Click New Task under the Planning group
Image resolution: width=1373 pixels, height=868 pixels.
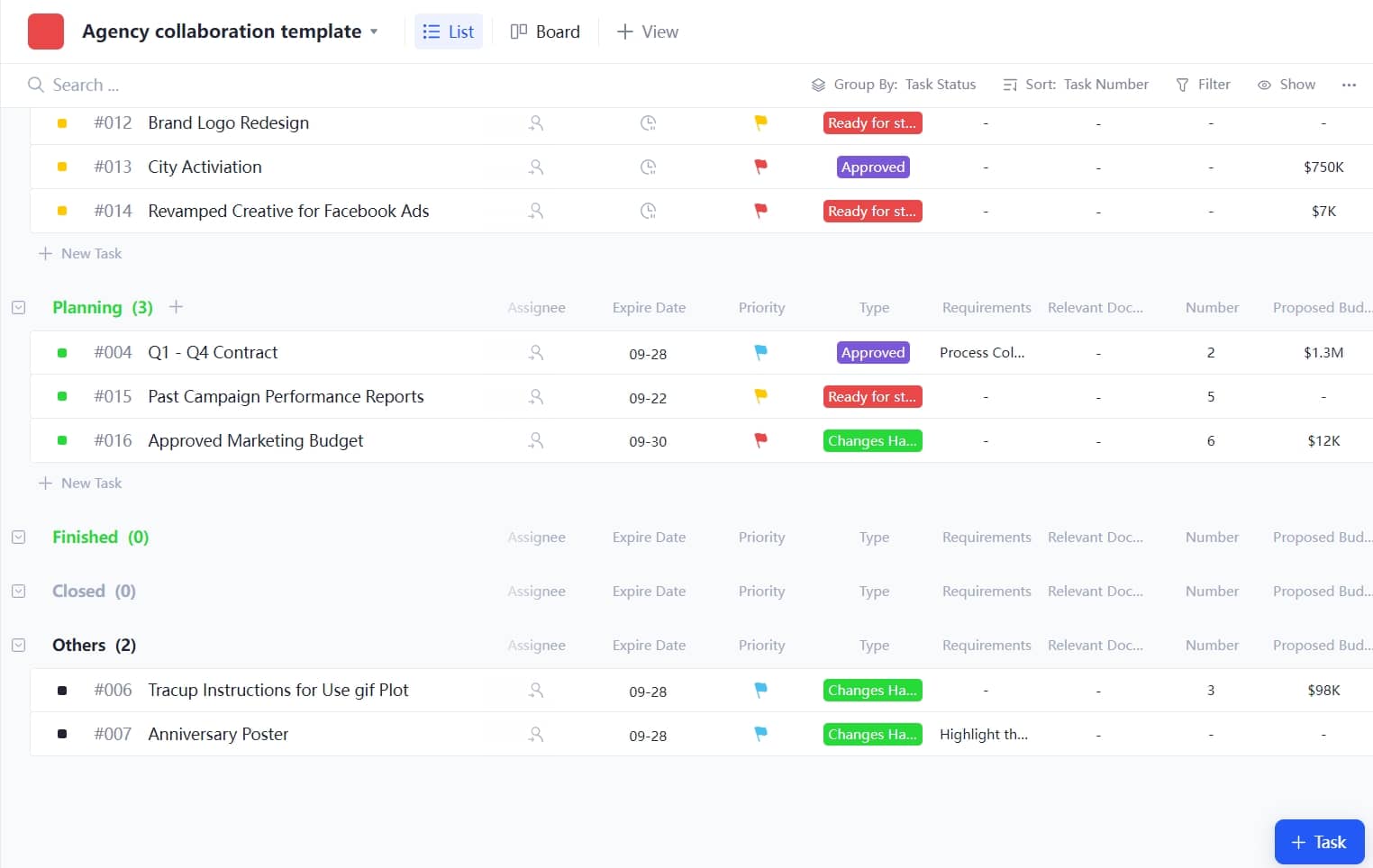[80, 483]
